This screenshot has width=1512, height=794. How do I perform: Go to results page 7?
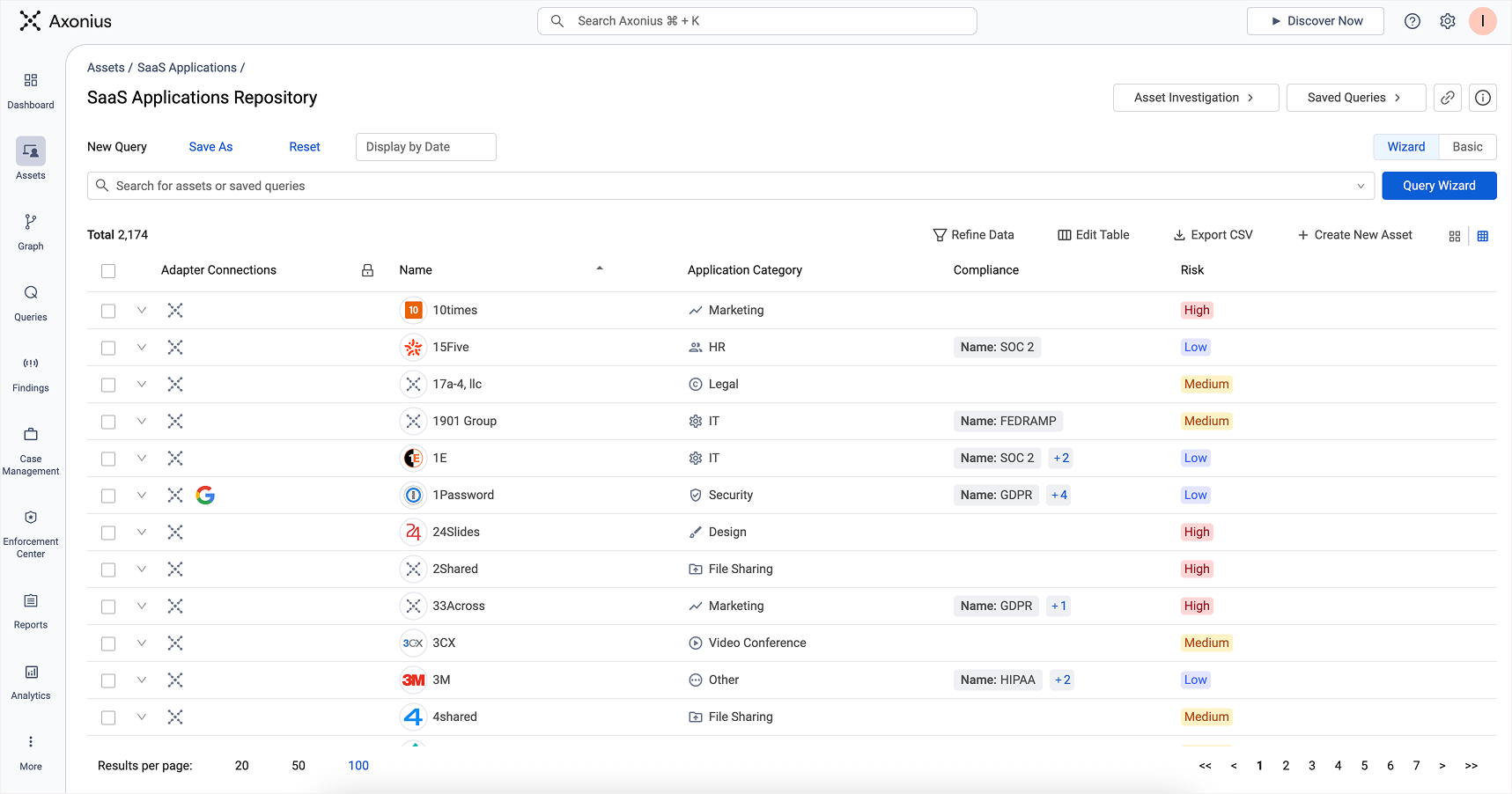point(1416,766)
